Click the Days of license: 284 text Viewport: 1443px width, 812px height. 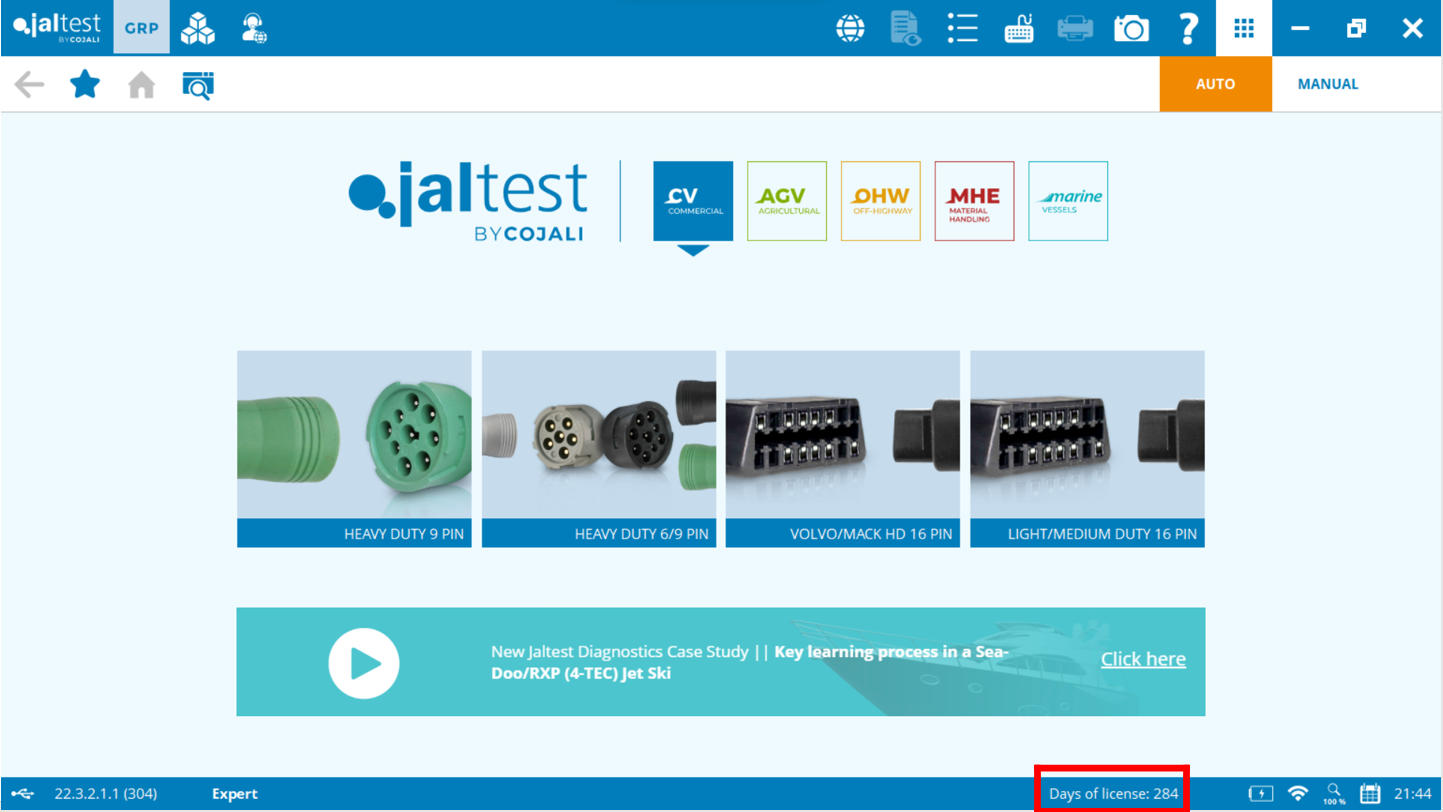1113,794
